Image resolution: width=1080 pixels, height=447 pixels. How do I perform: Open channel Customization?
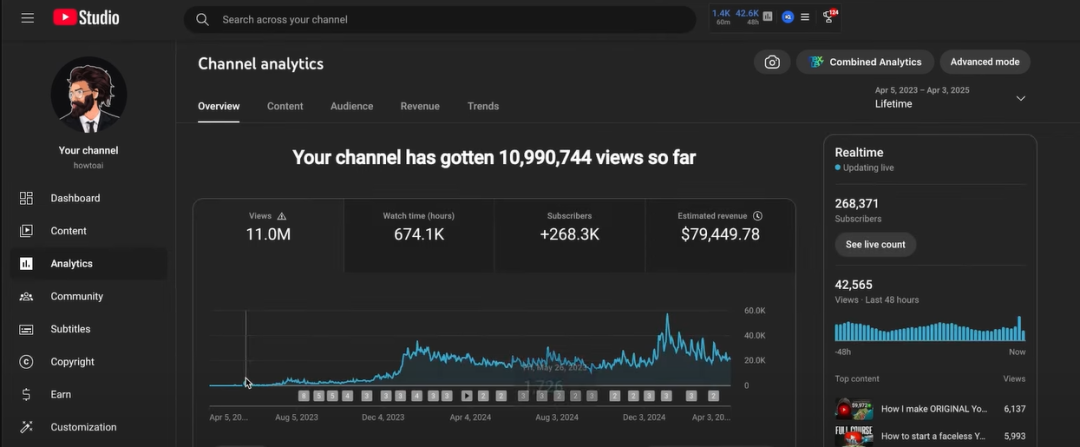click(83, 427)
